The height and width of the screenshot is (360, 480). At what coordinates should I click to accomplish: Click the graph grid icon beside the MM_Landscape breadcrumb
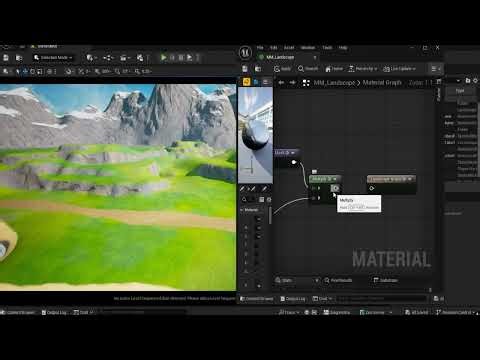point(306,83)
